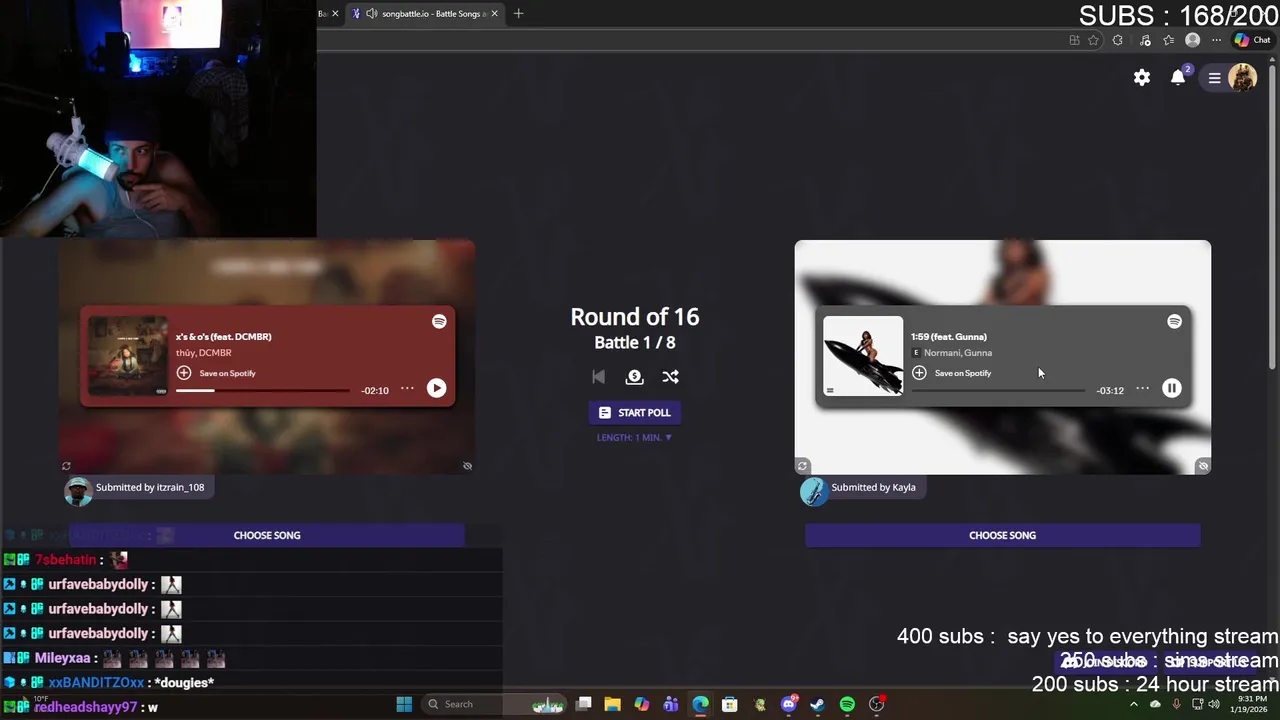Seek in x's & o's progress bar

coord(263,390)
